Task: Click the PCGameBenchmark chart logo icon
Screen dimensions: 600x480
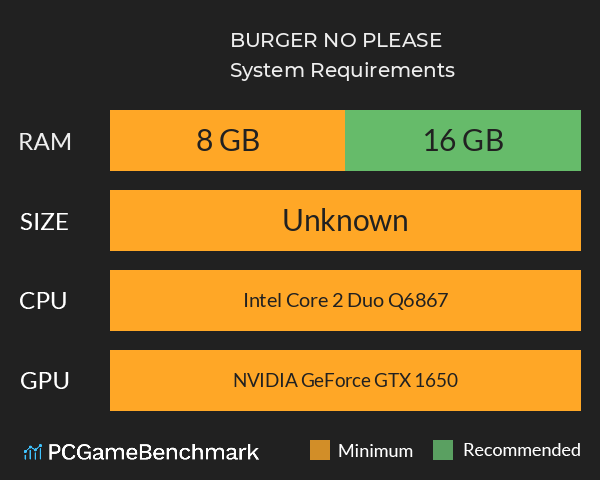Action: click(32, 452)
